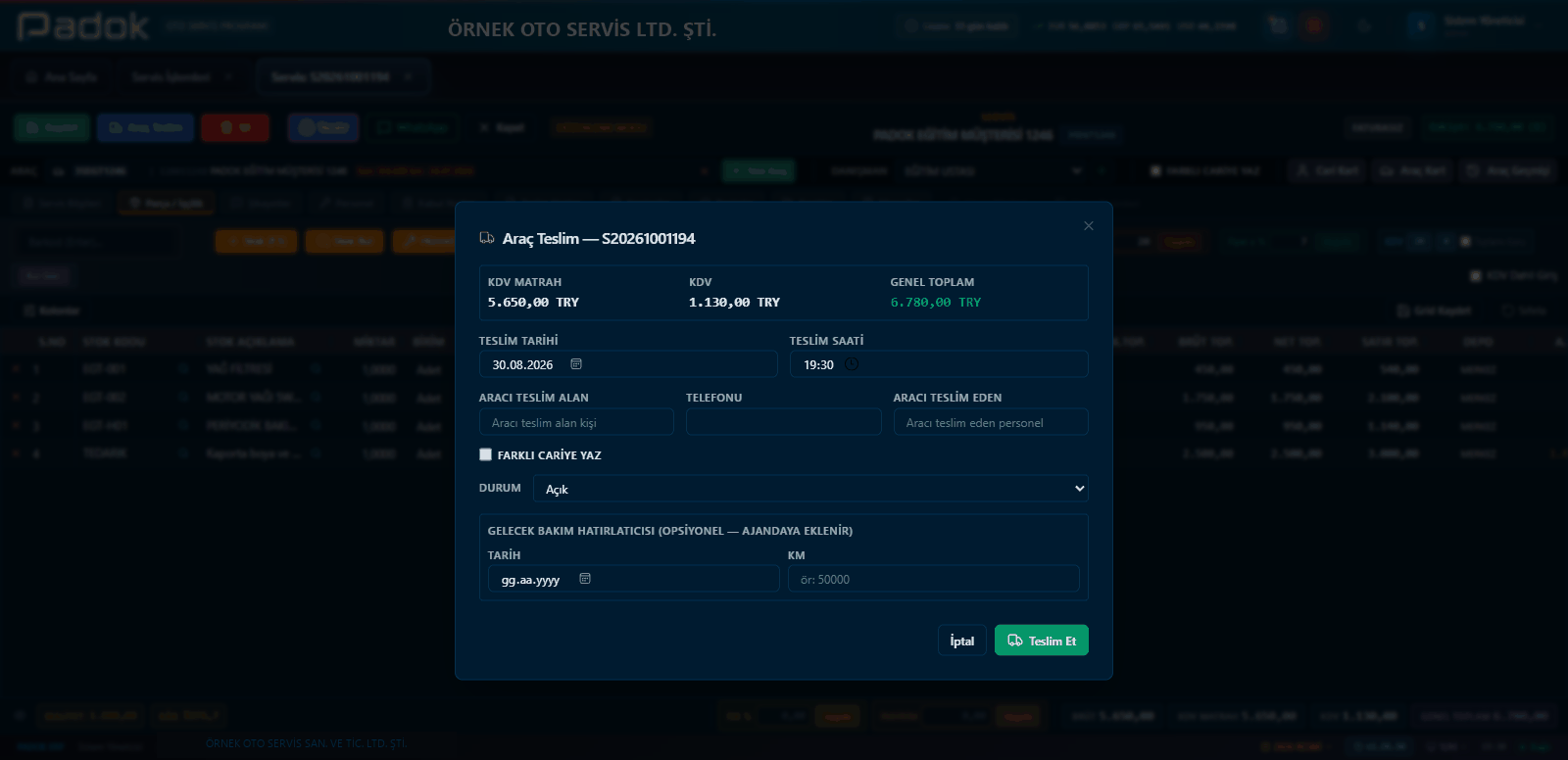Select the KDV Matrah value 5.650,00 TRY
This screenshot has height=760, width=1568.
click(x=533, y=303)
